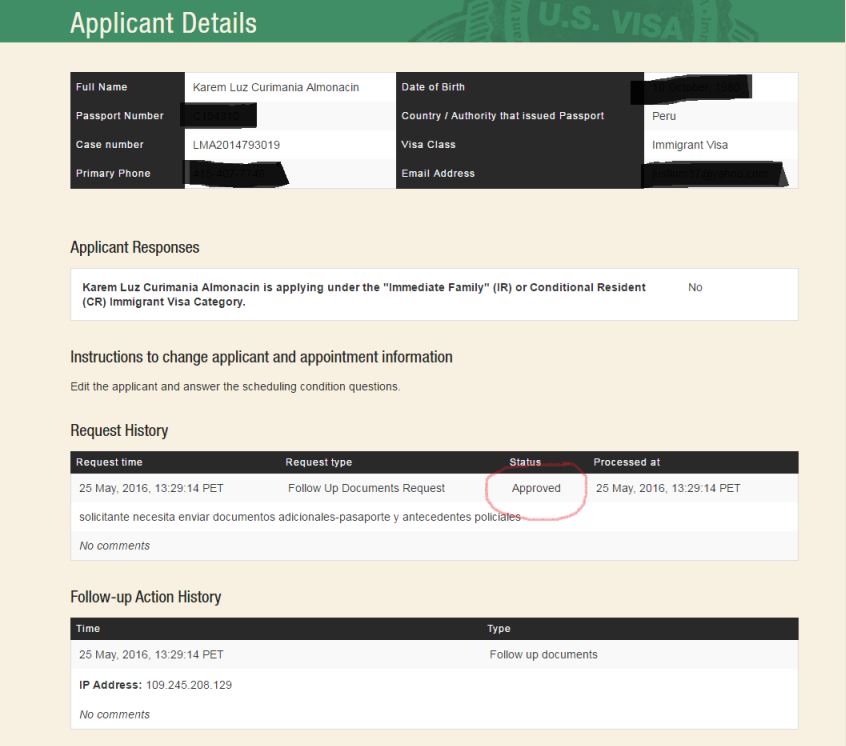Screen dimensions: 846x746
Task: Click the 'Approved' status cell
Action: tap(536, 488)
